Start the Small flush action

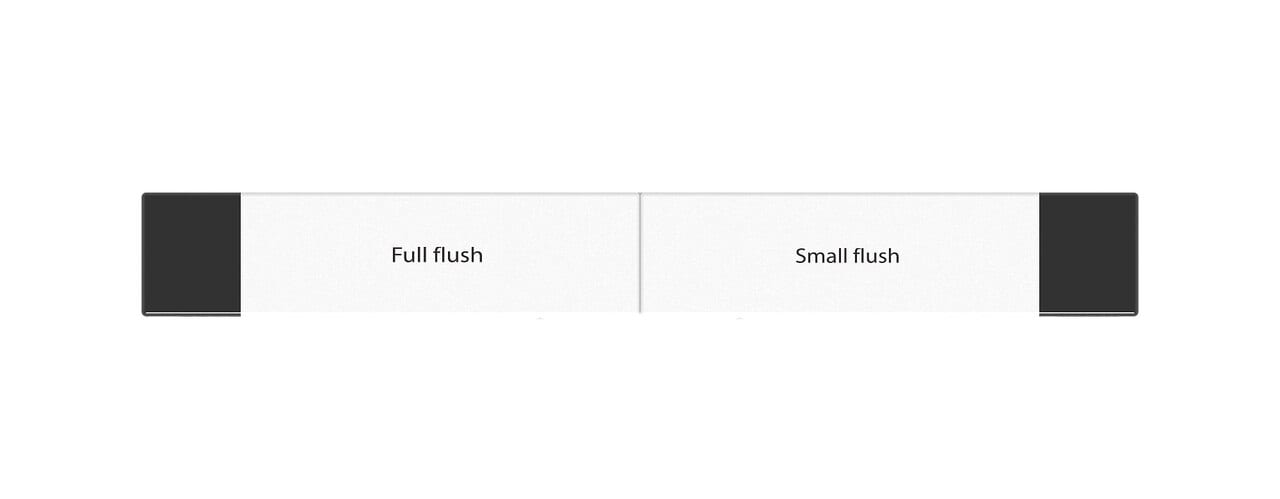840,254
